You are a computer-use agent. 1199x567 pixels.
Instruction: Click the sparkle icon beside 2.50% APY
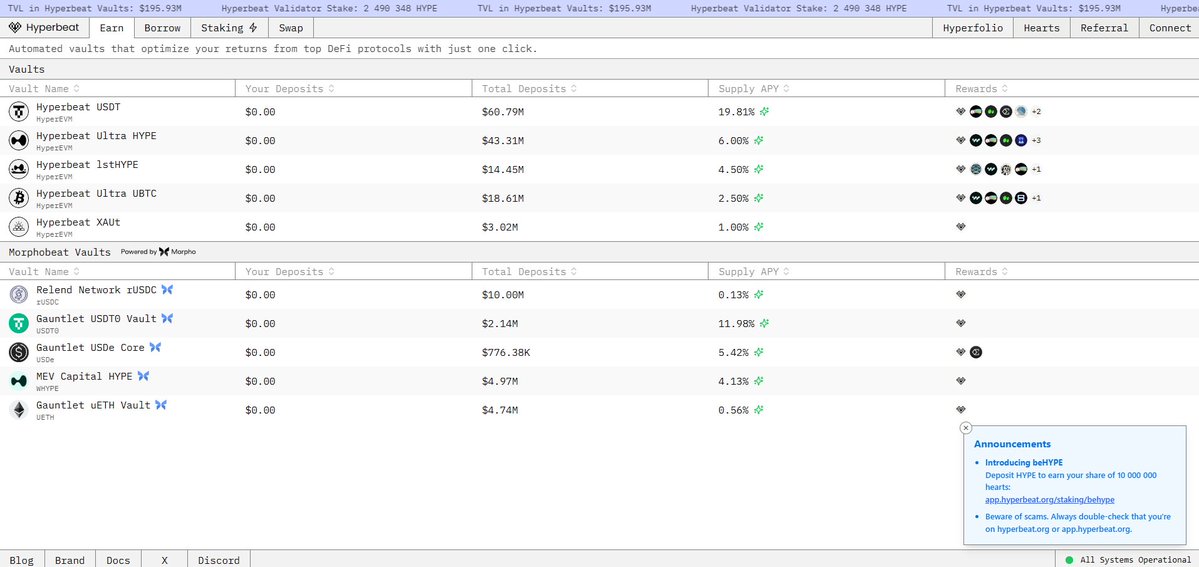pyautogui.click(x=759, y=198)
